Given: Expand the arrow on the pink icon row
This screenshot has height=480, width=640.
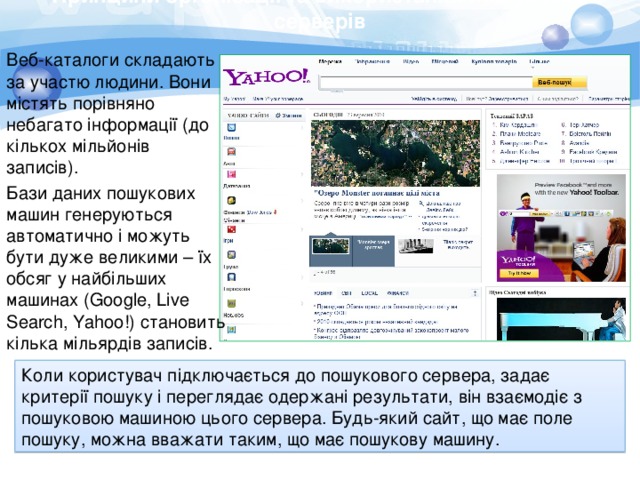Looking at the screenshot, I should (x=302, y=174).
